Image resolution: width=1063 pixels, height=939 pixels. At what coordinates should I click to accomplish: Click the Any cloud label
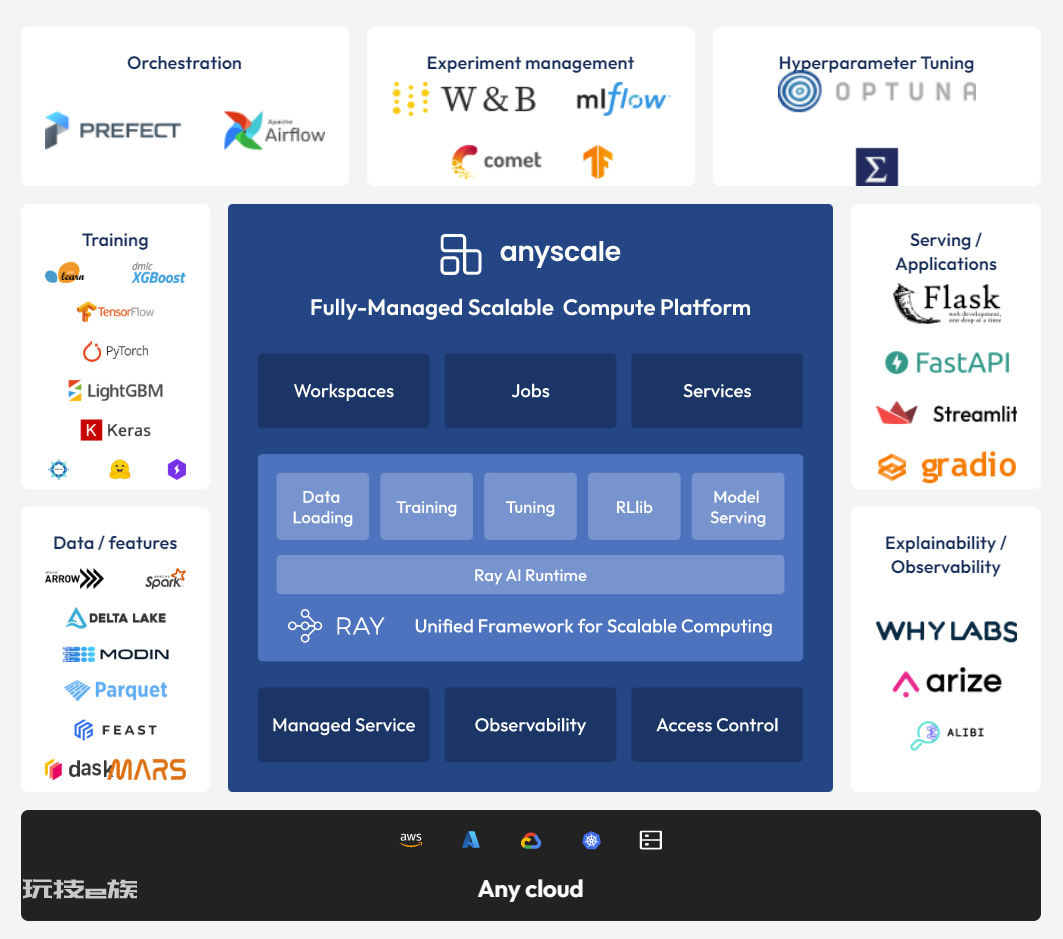pyautogui.click(x=530, y=889)
